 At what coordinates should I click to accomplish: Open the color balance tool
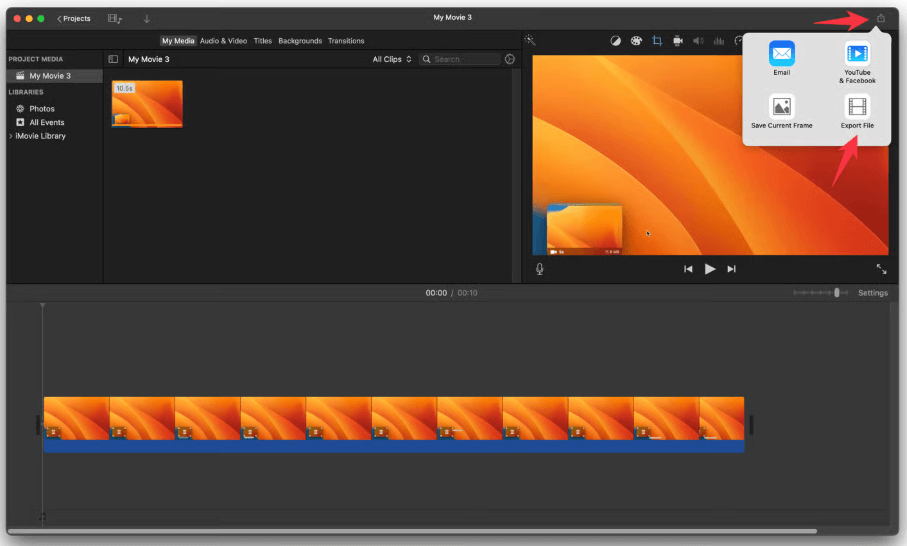[x=615, y=41]
